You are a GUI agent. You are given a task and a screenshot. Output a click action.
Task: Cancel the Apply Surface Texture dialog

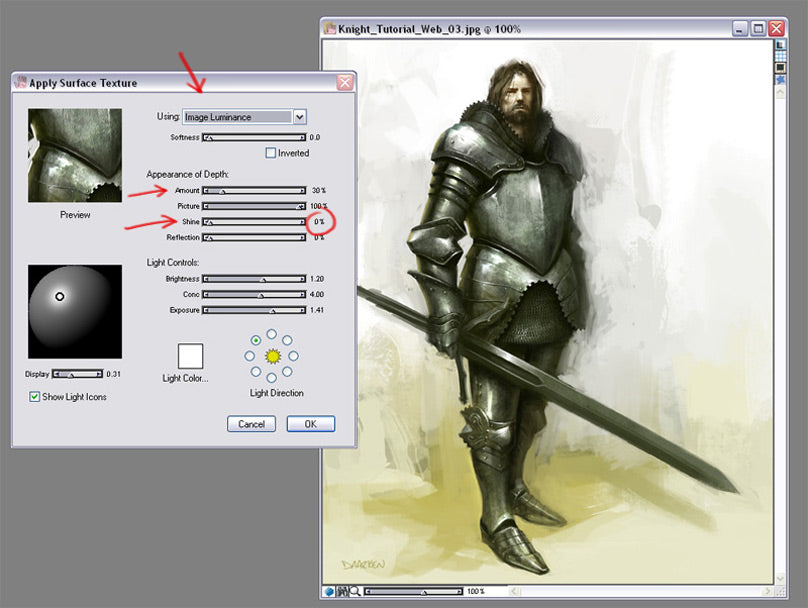pos(250,423)
